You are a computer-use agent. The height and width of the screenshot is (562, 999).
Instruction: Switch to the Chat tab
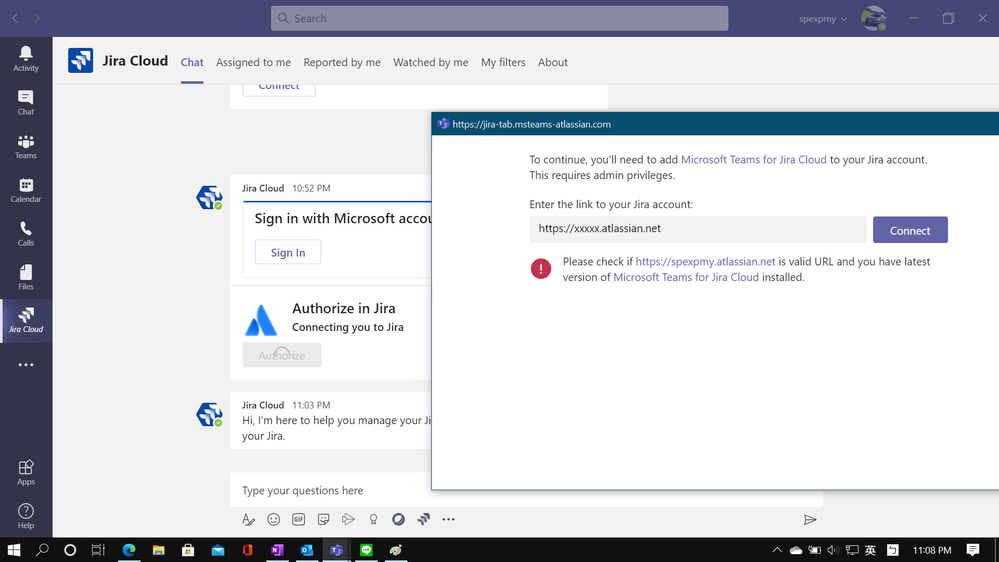[192, 62]
